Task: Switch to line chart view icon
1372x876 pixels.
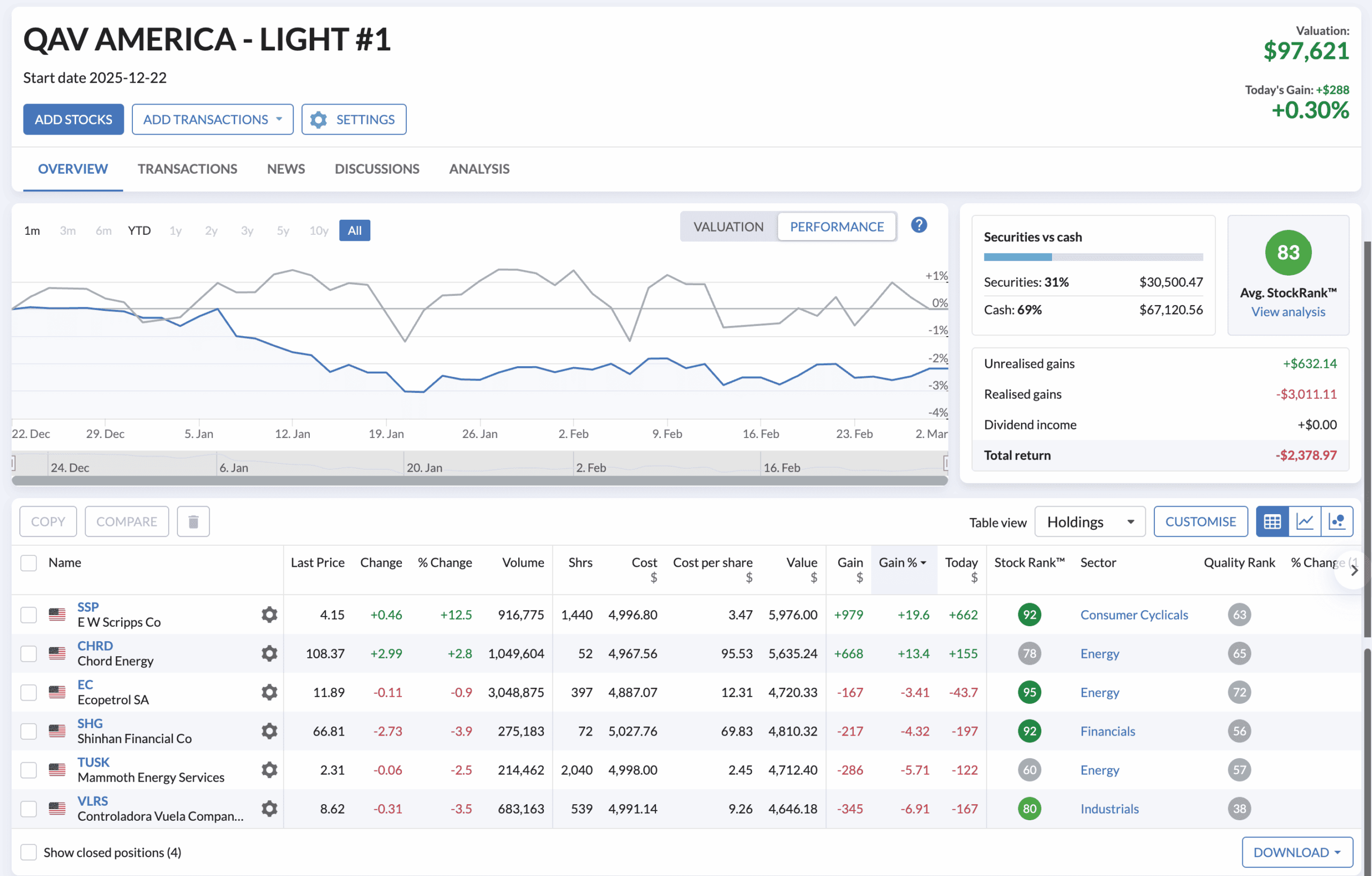Action: click(x=1305, y=522)
